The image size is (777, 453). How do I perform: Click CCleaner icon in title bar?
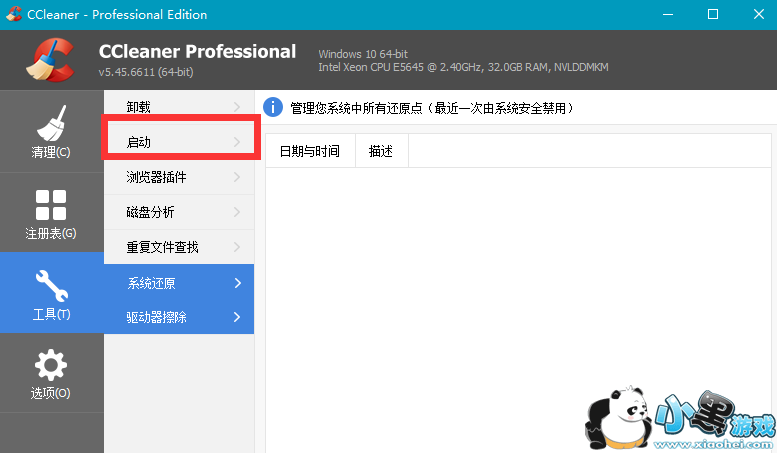[x=13, y=14]
